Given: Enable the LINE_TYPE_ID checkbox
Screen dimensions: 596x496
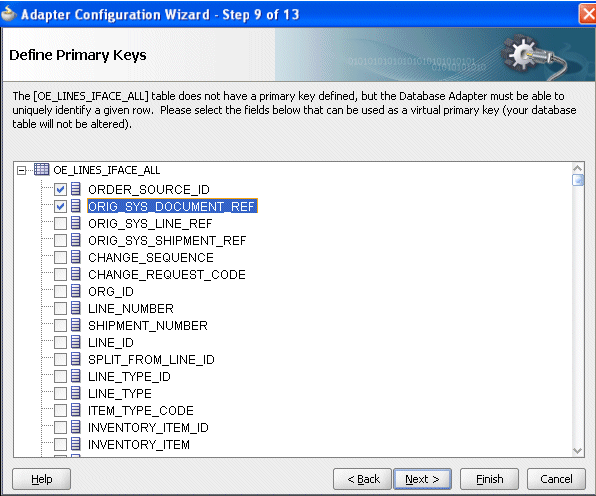Looking at the screenshot, I should pos(60,377).
